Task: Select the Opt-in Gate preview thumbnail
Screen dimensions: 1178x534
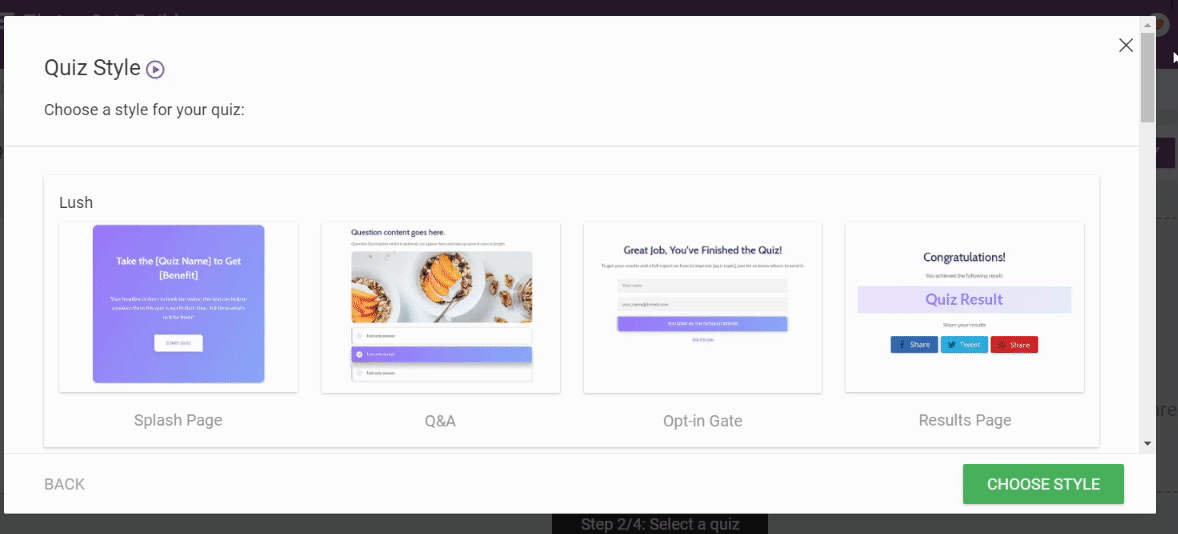Action: click(702, 306)
